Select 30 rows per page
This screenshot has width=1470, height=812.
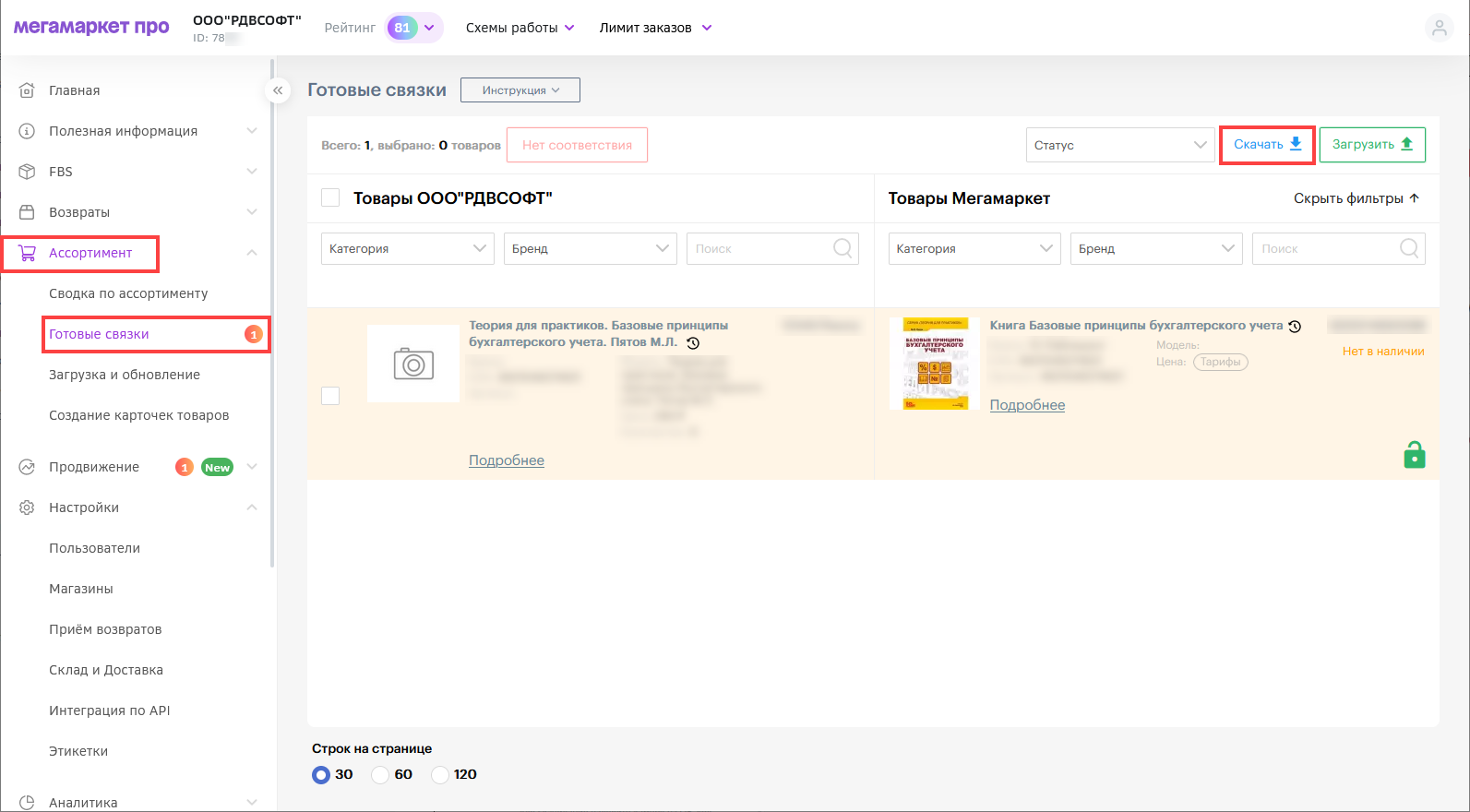pos(321,775)
